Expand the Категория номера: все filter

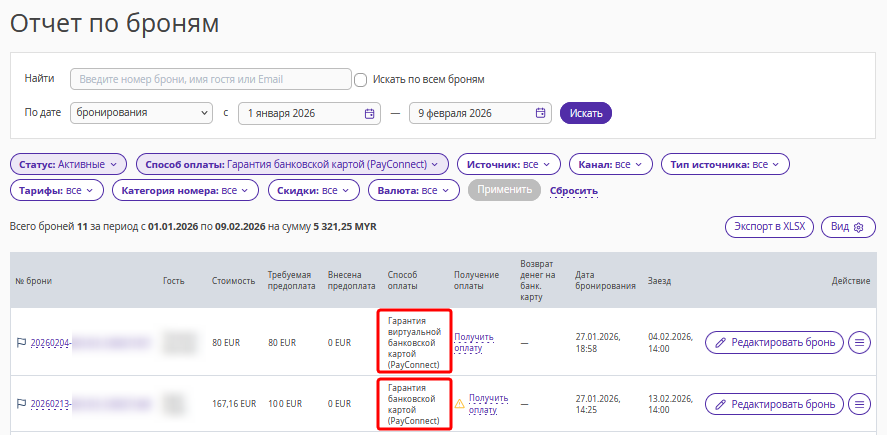coord(186,191)
